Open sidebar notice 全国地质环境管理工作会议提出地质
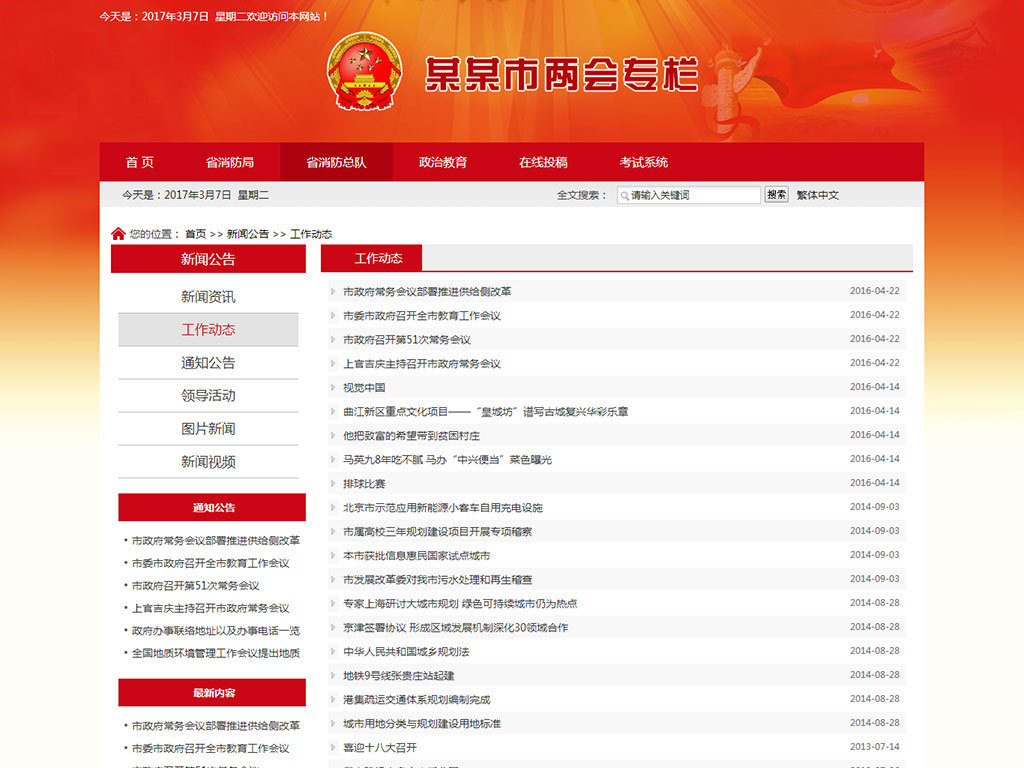 216,653
